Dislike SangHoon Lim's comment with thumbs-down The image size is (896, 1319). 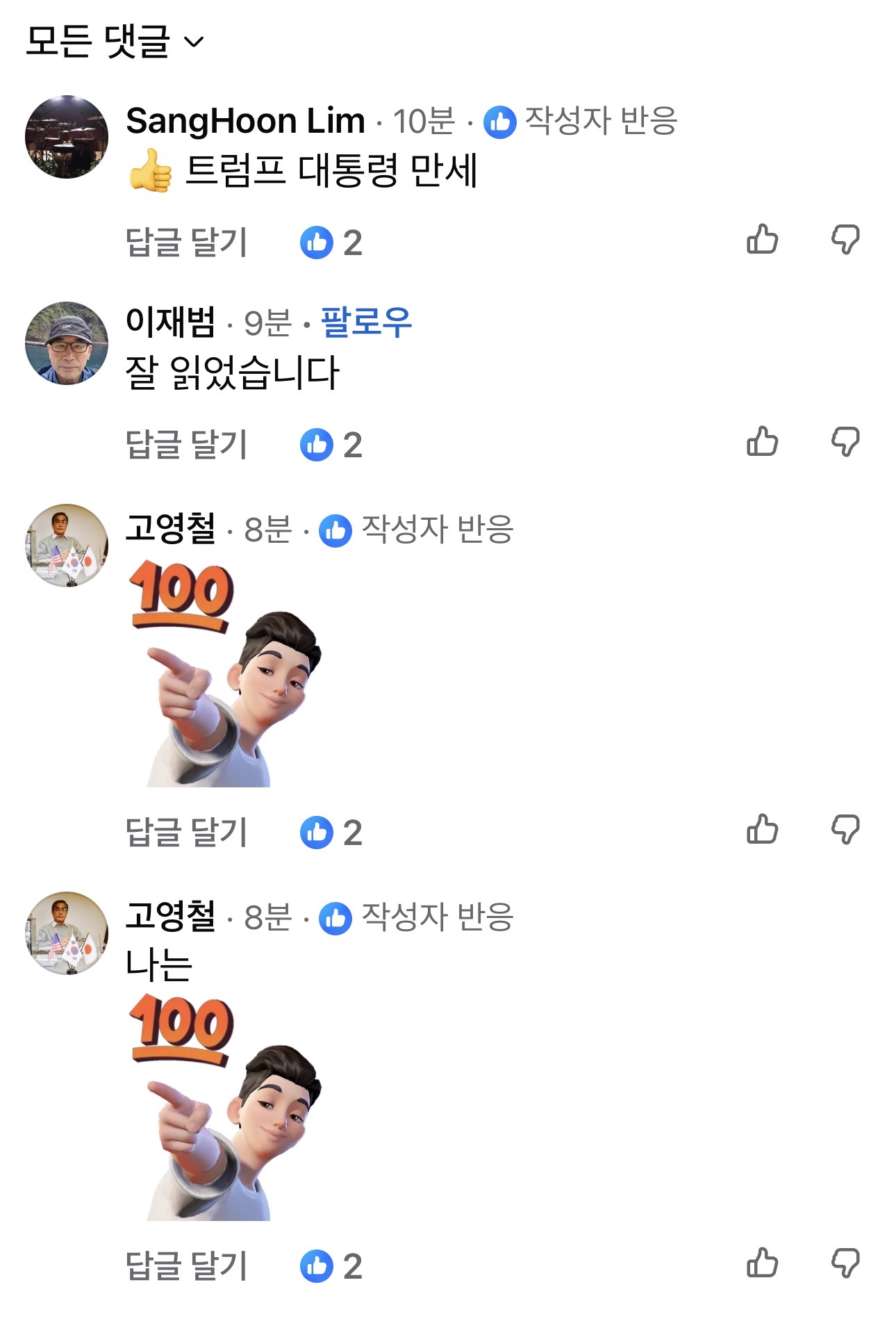coord(845,240)
